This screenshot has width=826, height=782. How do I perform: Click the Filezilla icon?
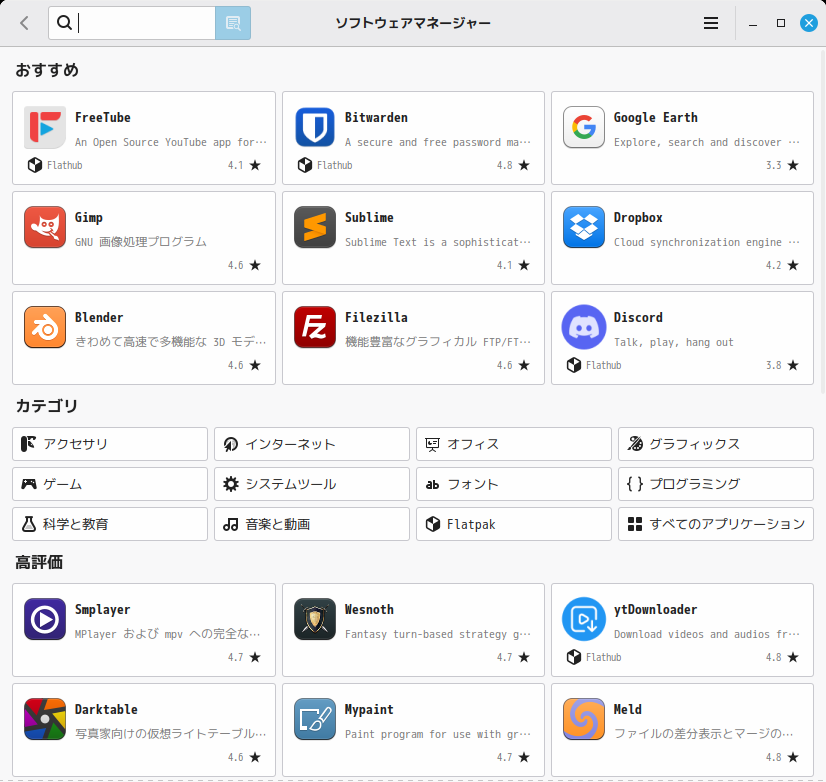click(x=314, y=327)
